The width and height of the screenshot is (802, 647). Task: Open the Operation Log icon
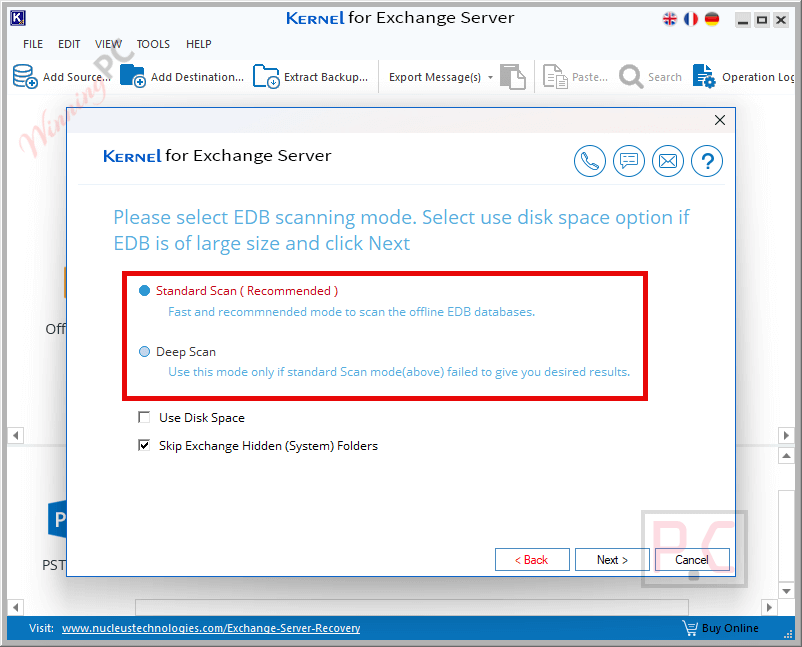704,76
